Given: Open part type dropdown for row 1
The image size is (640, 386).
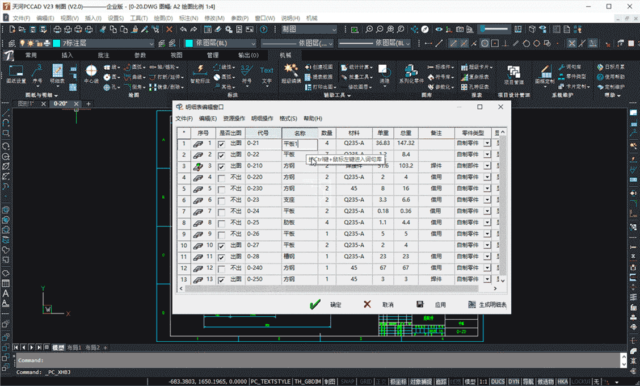Looking at the screenshot, I should 487,143.
